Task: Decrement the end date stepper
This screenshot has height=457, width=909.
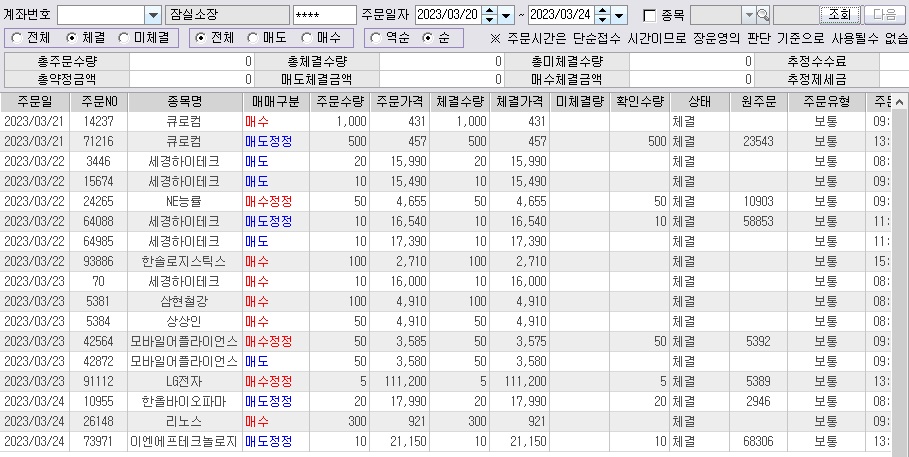Action: 602,20
